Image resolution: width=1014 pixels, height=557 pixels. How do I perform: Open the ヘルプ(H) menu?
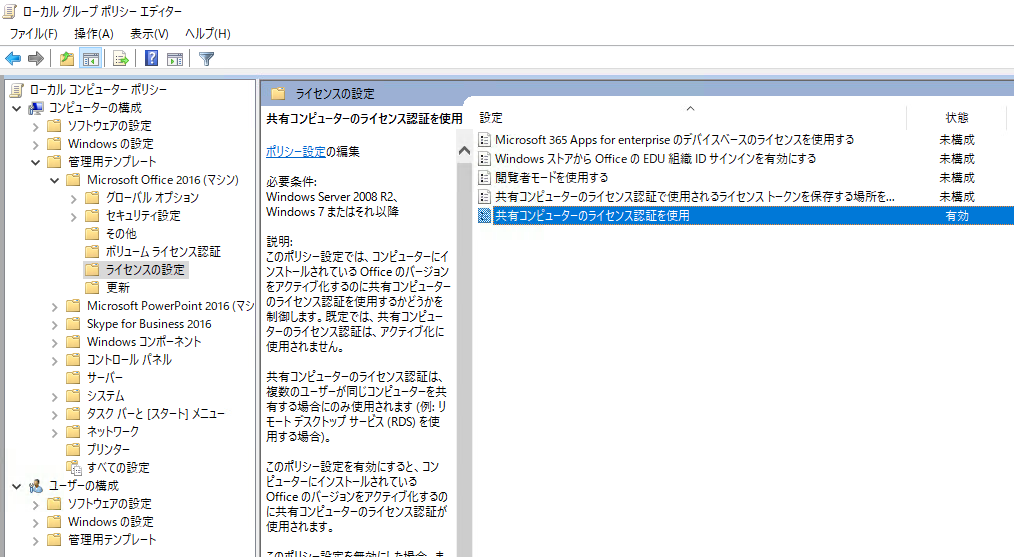(208, 34)
